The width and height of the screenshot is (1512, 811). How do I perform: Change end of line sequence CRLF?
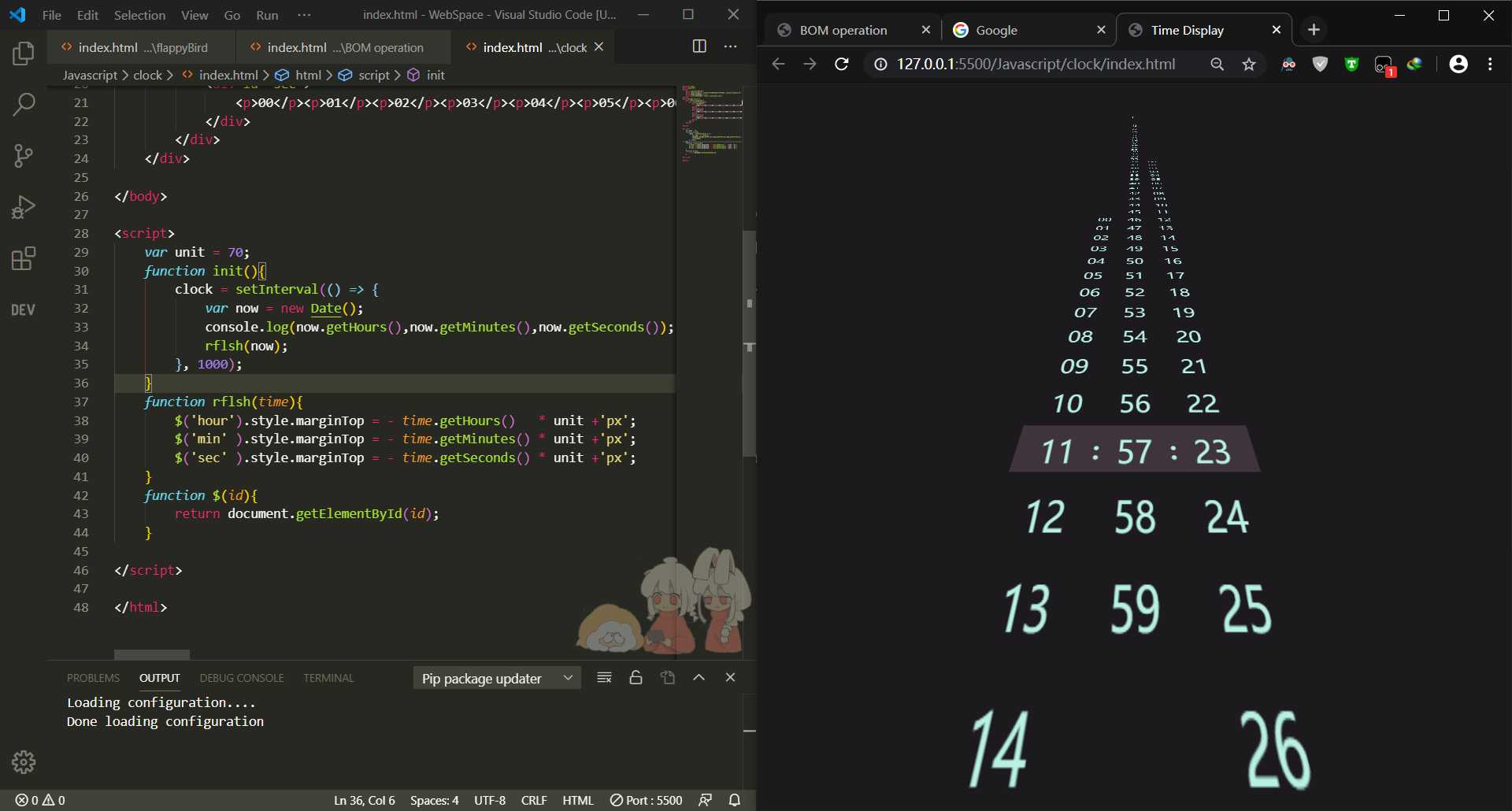pos(534,800)
